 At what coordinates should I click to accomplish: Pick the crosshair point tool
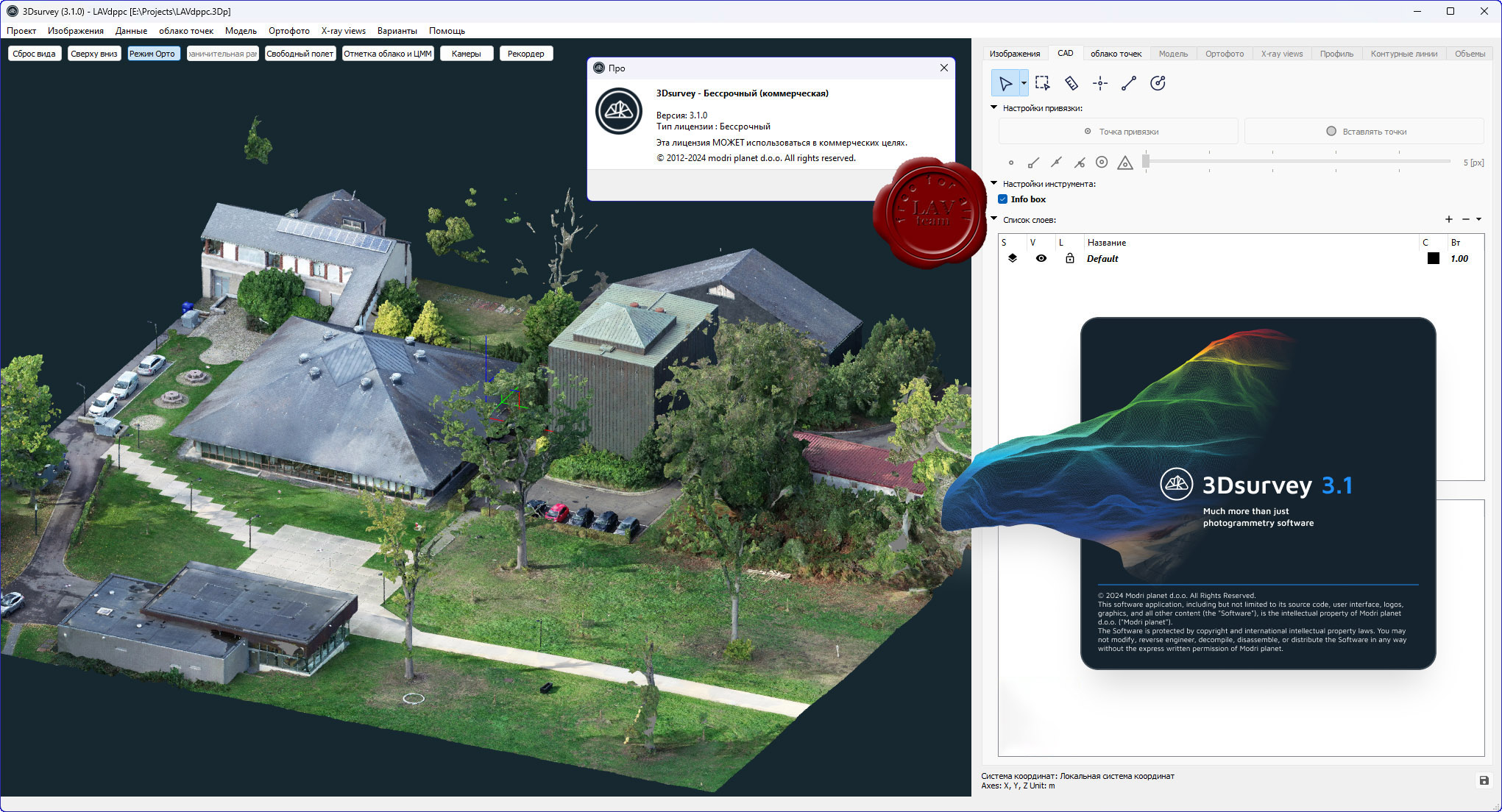(x=1100, y=83)
